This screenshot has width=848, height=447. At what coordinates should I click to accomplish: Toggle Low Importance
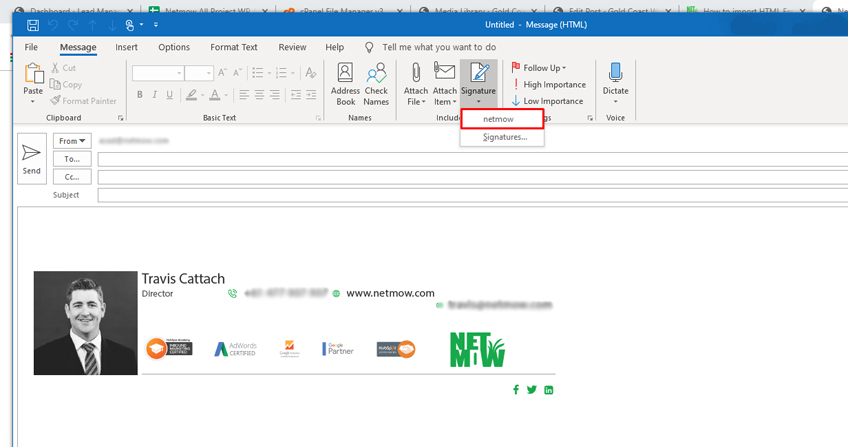tap(547, 101)
